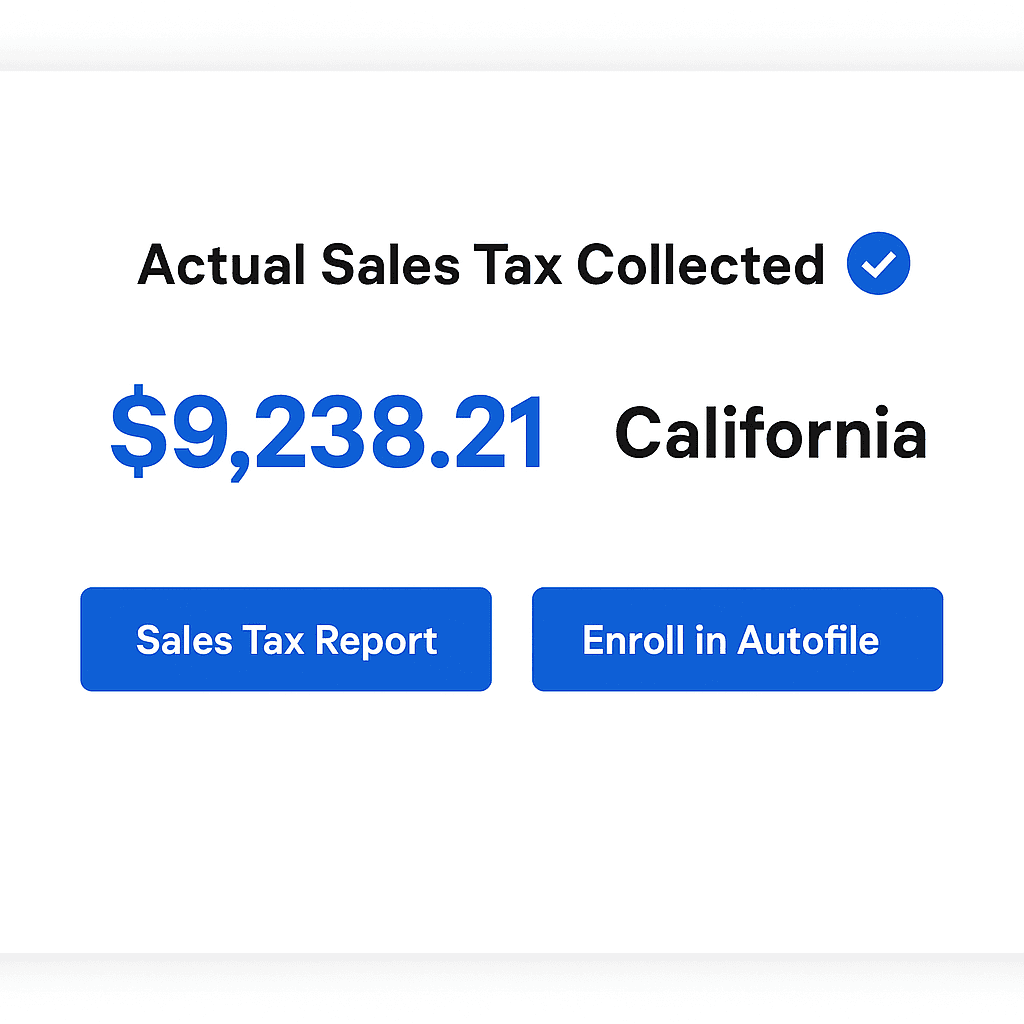Click the word Sales in the card title
This screenshot has width=1024, height=1024.
[391, 264]
